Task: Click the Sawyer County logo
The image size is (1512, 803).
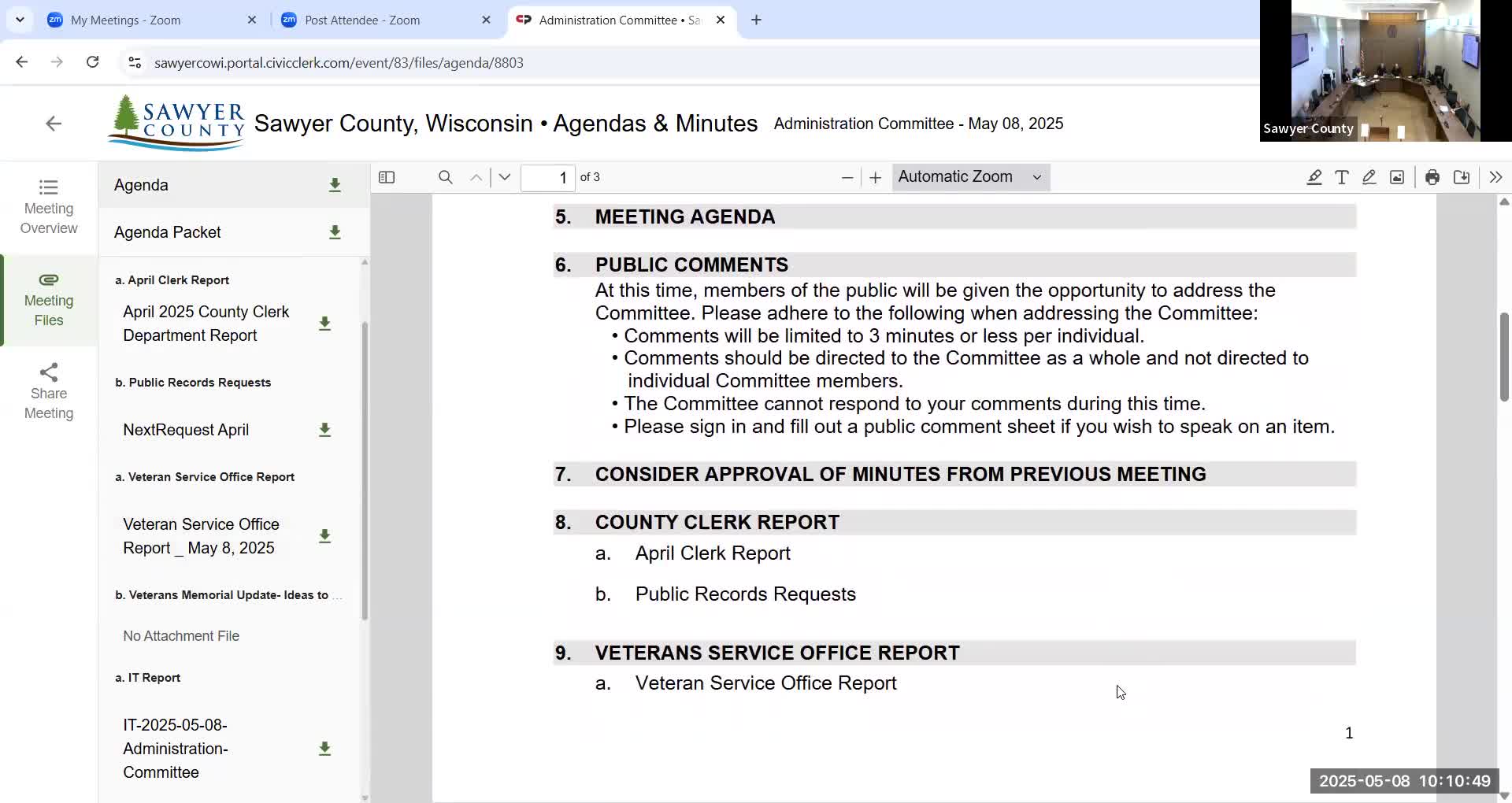Action: pyautogui.click(x=176, y=123)
